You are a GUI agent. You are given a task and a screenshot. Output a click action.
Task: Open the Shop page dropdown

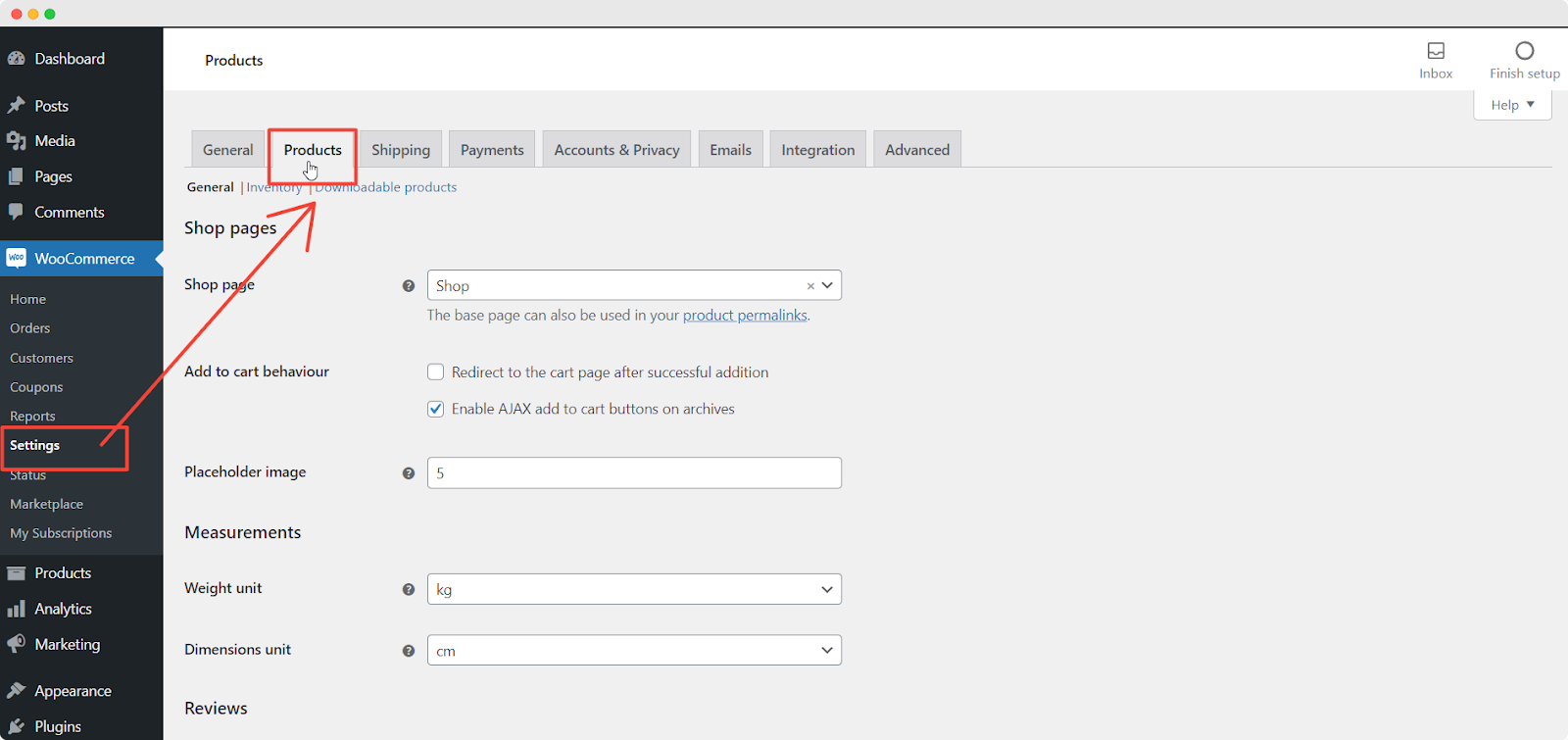tap(634, 285)
